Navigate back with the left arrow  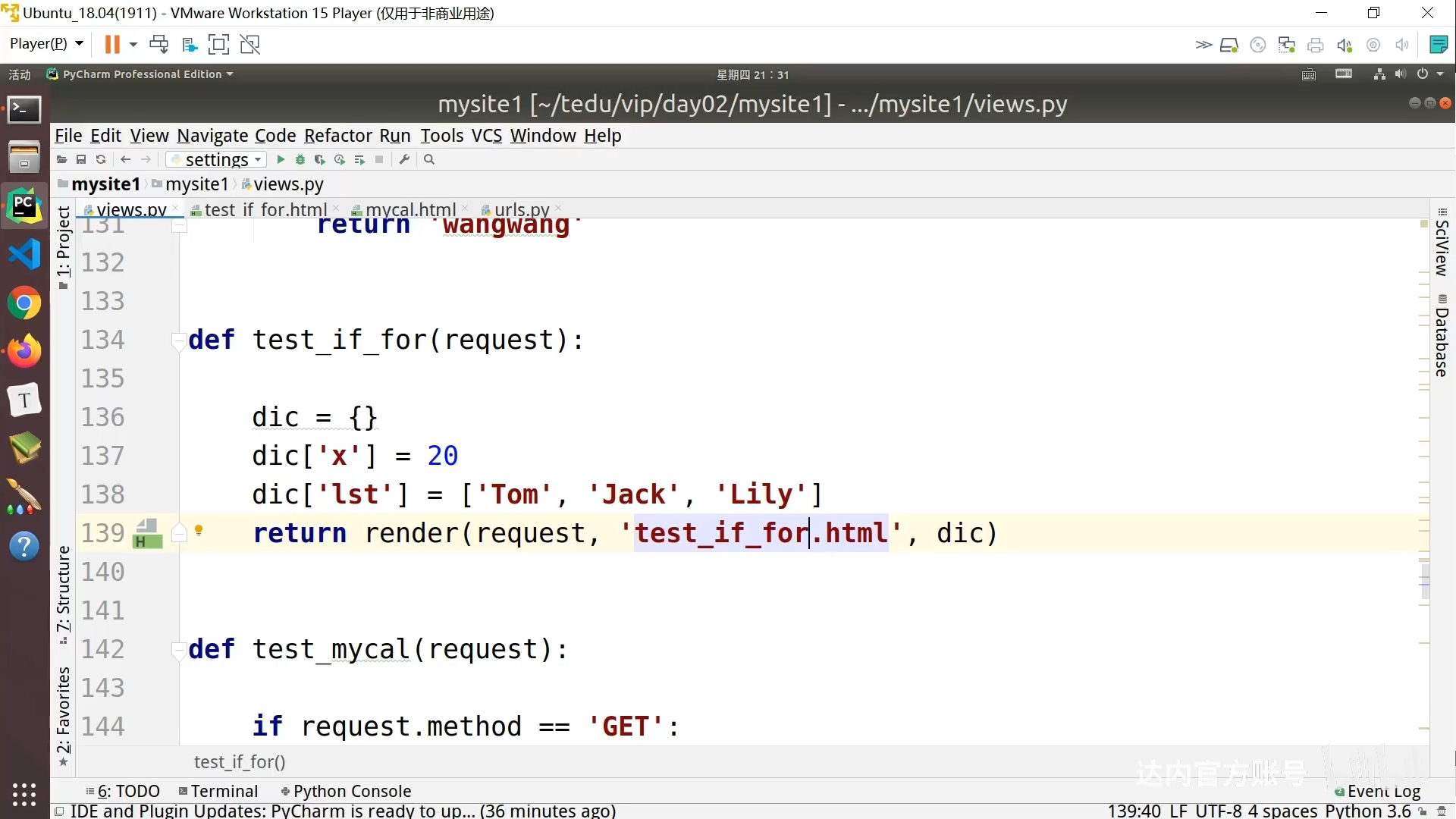[126, 160]
